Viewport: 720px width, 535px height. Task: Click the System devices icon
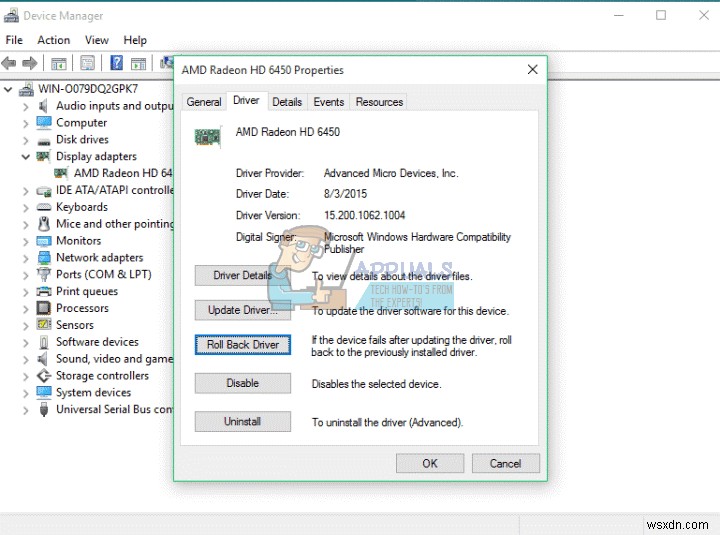tap(44, 392)
